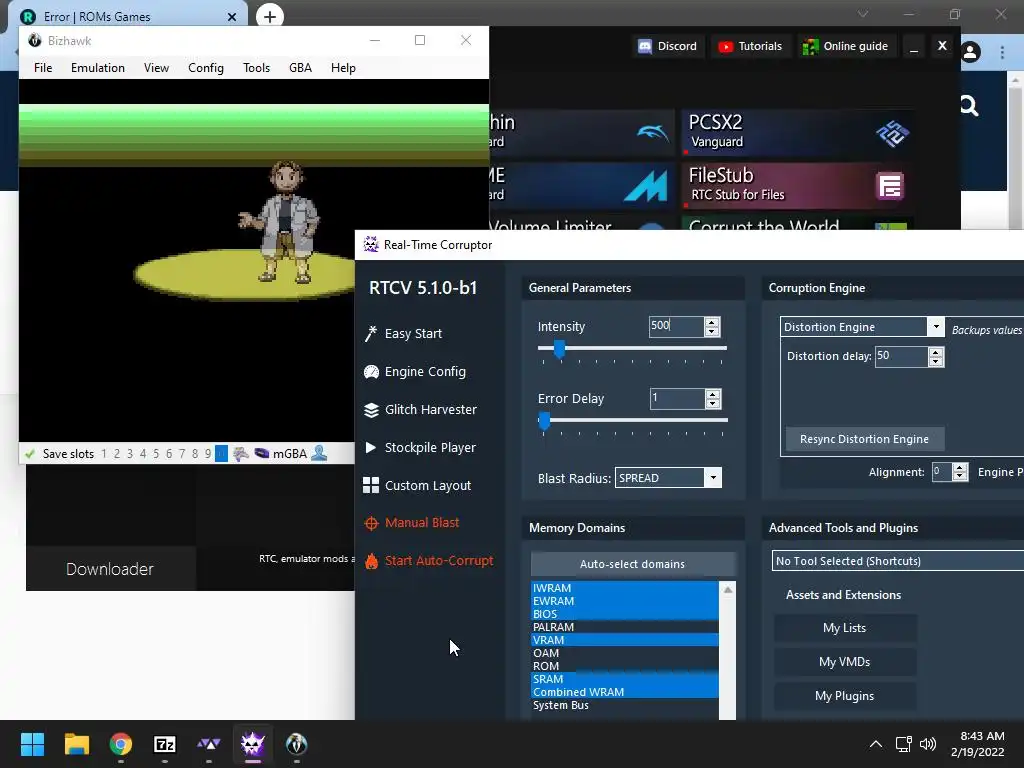Open Bizhawk Emulation menu
1024x768 pixels.
click(x=98, y=68)
